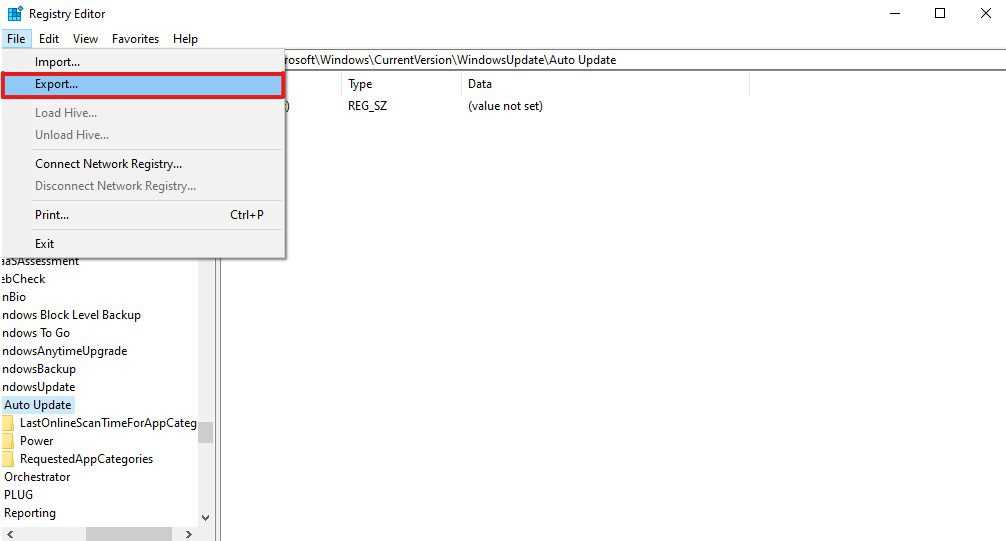Select the PLUG key

(19, 495)
